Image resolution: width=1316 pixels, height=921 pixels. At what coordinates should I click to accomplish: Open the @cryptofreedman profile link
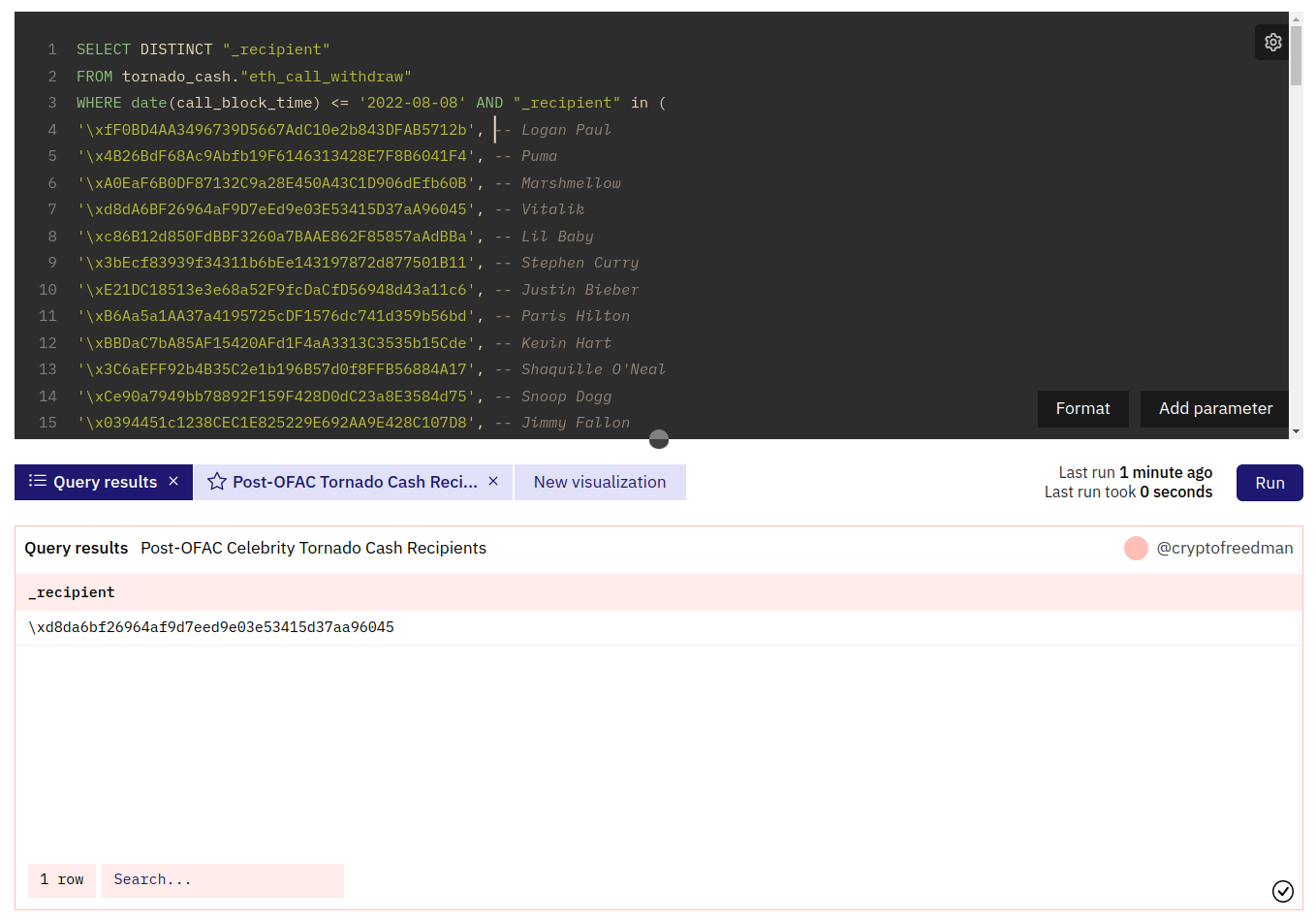(x=1224, y=548)
